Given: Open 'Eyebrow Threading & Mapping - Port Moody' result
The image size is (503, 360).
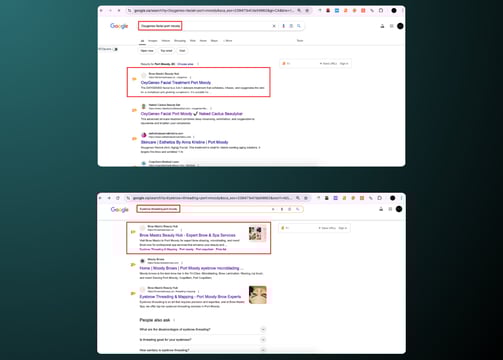Looking at the screenshot, I should 190,296.
